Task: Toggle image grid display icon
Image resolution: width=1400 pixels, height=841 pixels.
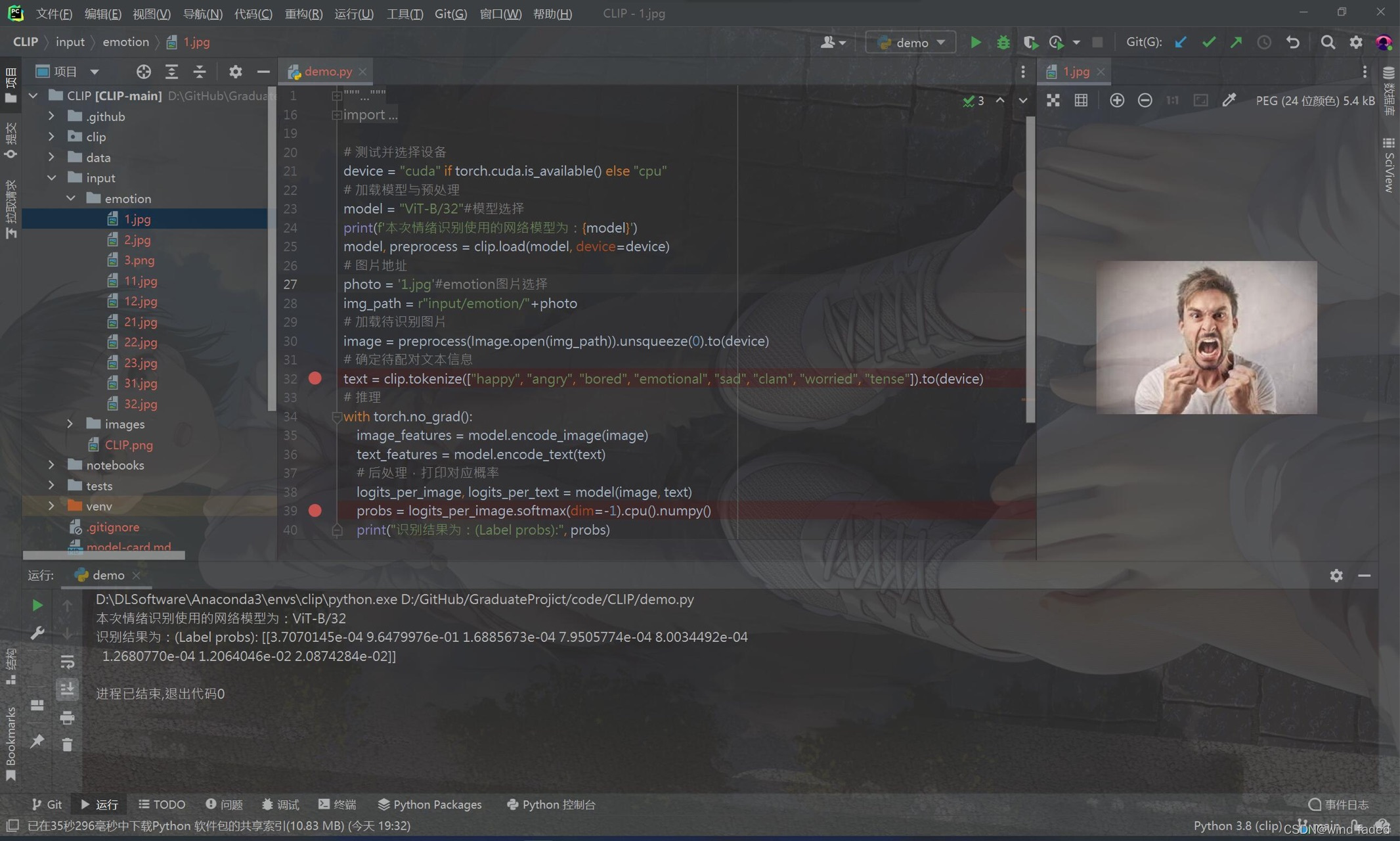Action: [1081, 101]
